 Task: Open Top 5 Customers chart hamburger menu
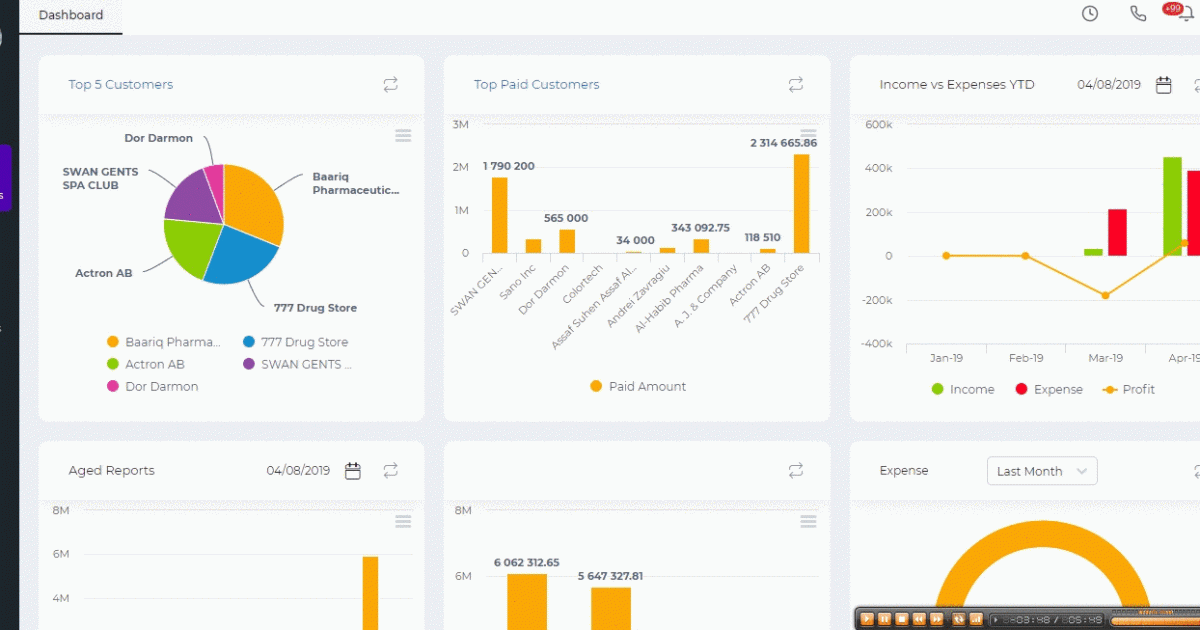(403, 136)
